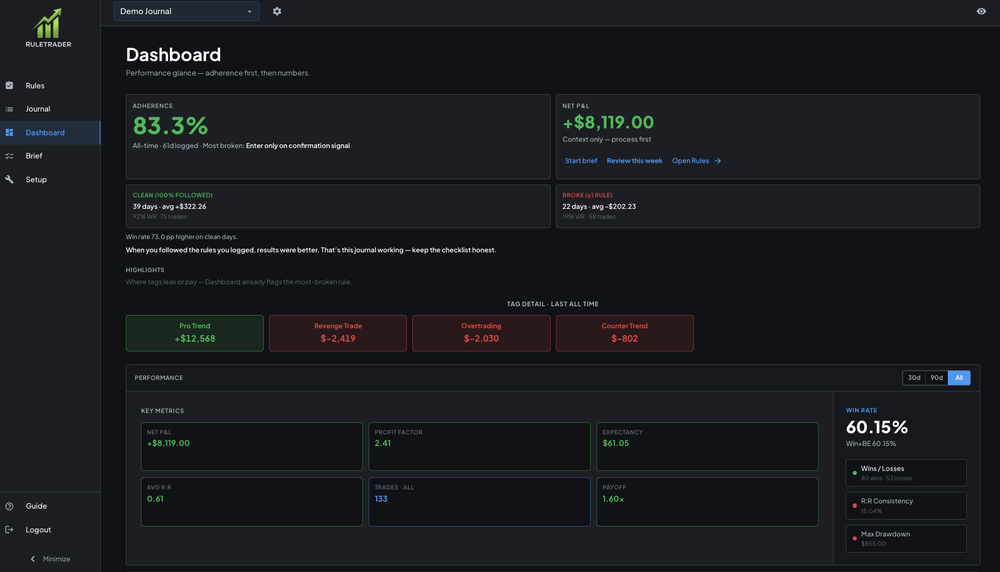This screenshot has height=572, width=1000.
Task: Click the Key Metrics label
Action: click(162, 411)
